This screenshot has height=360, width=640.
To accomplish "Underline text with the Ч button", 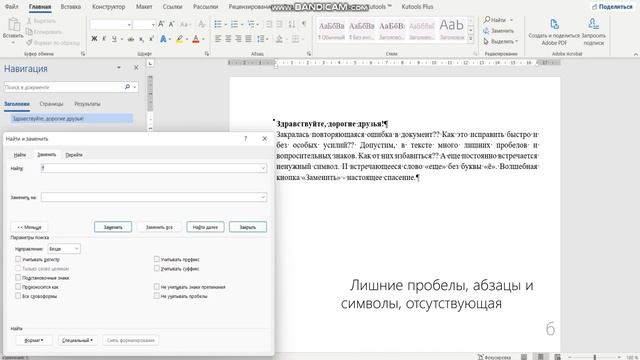I will [114, 39].
